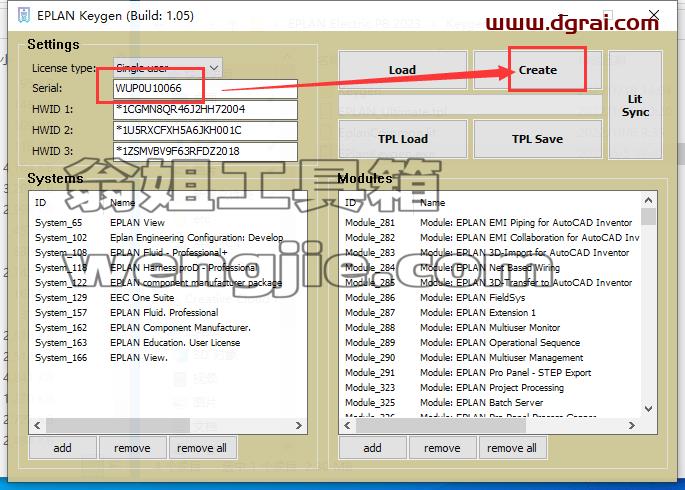This screenshot has width=685, height=490.
Task: Click the Load button
Action: [402, 70]
